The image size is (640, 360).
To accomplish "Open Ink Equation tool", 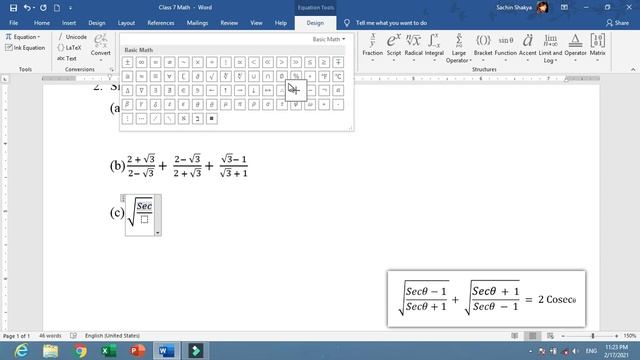I will point(25,48).
